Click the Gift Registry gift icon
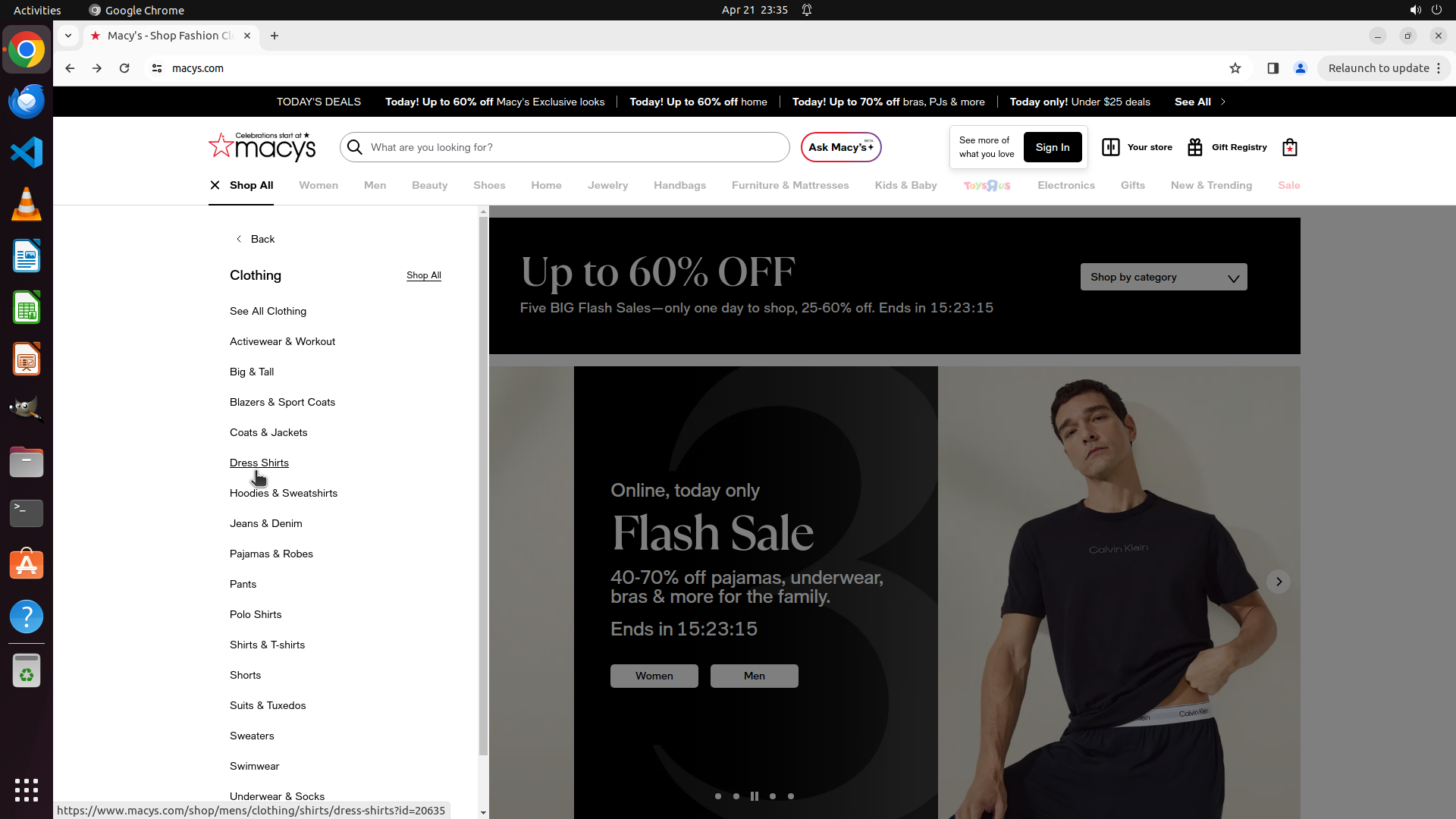1456x819 pixels. 1195,147
